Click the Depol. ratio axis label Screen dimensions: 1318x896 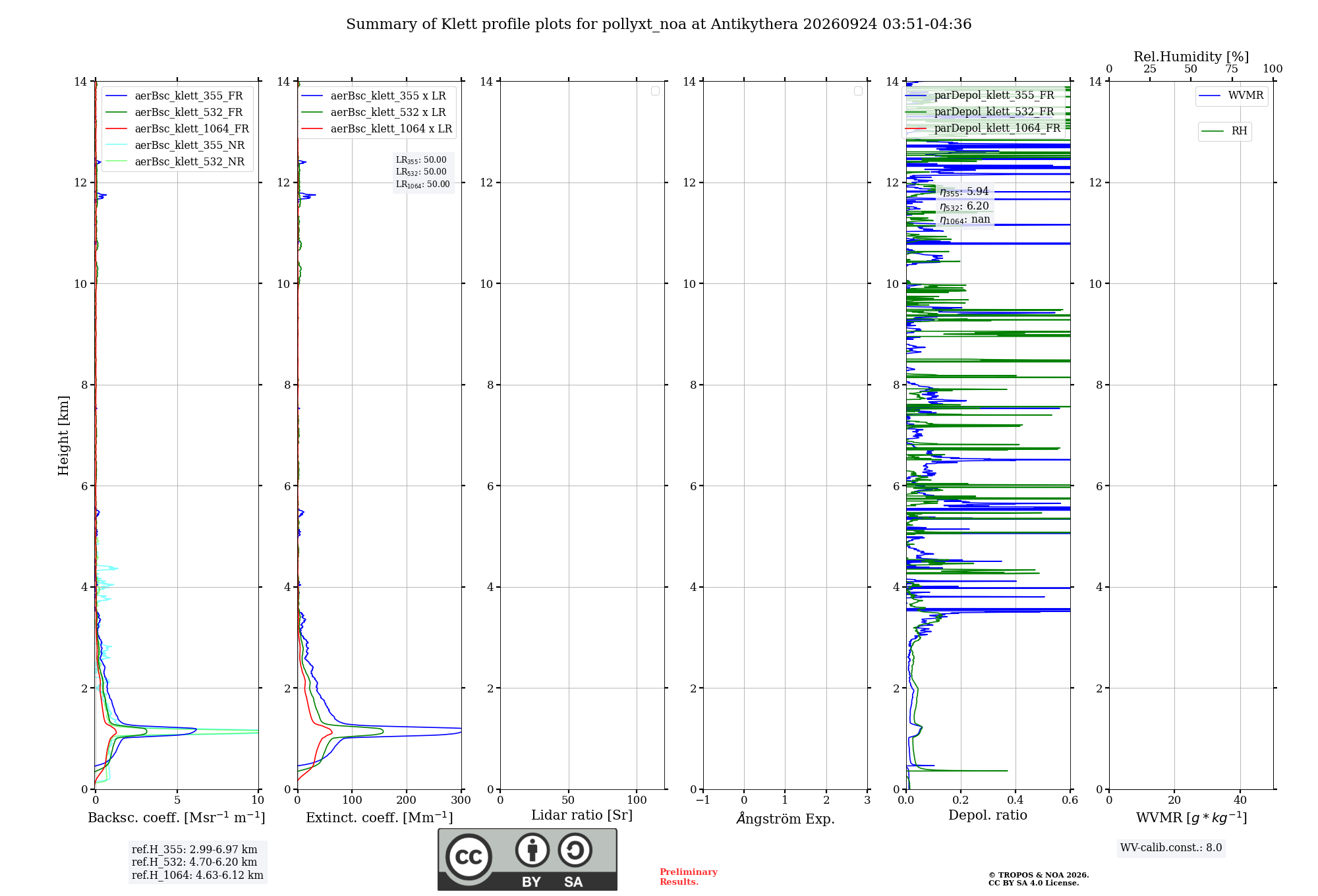[x=988, y=816]
